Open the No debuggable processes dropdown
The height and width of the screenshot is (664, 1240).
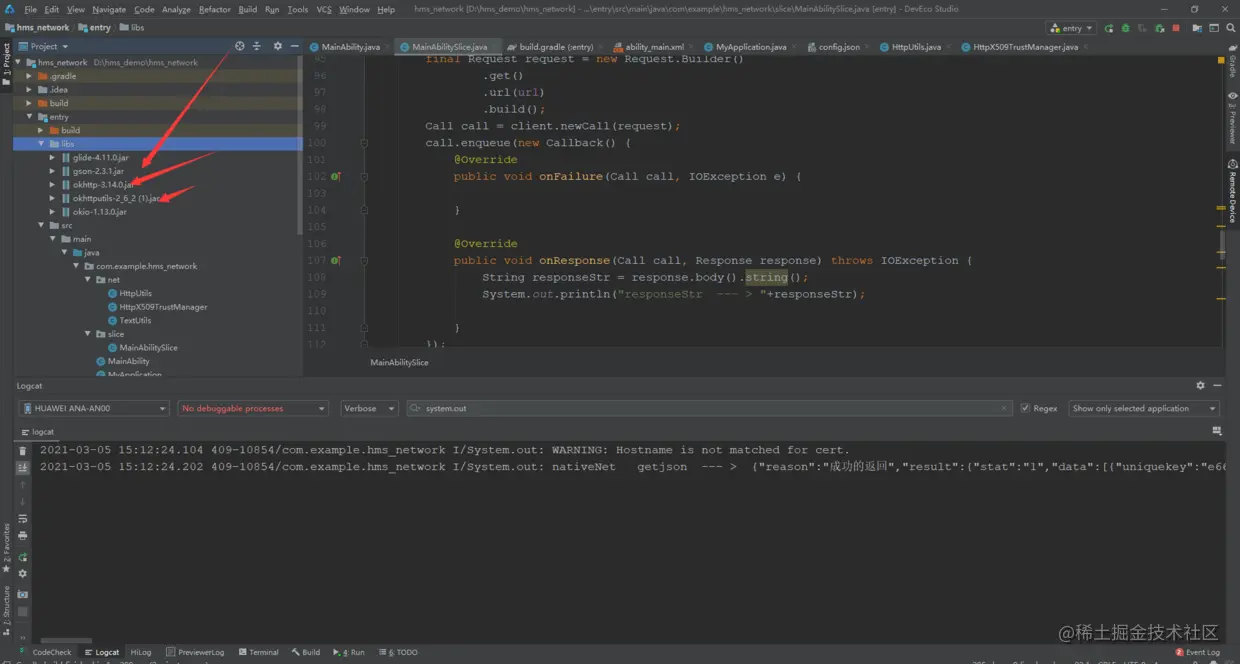(x=253, y=408)
